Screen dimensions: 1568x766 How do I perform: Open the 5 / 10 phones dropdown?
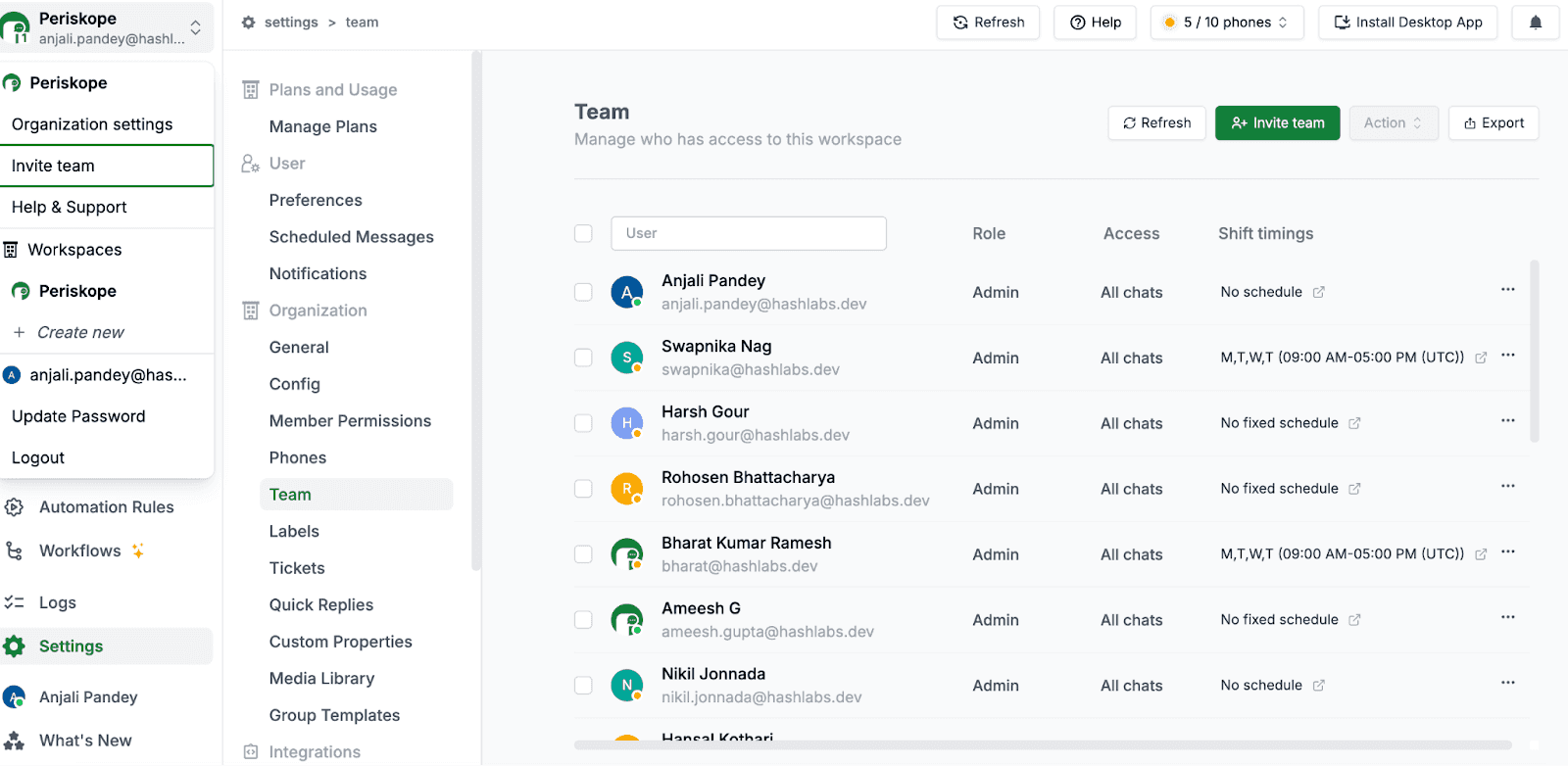coord(1227,23)
